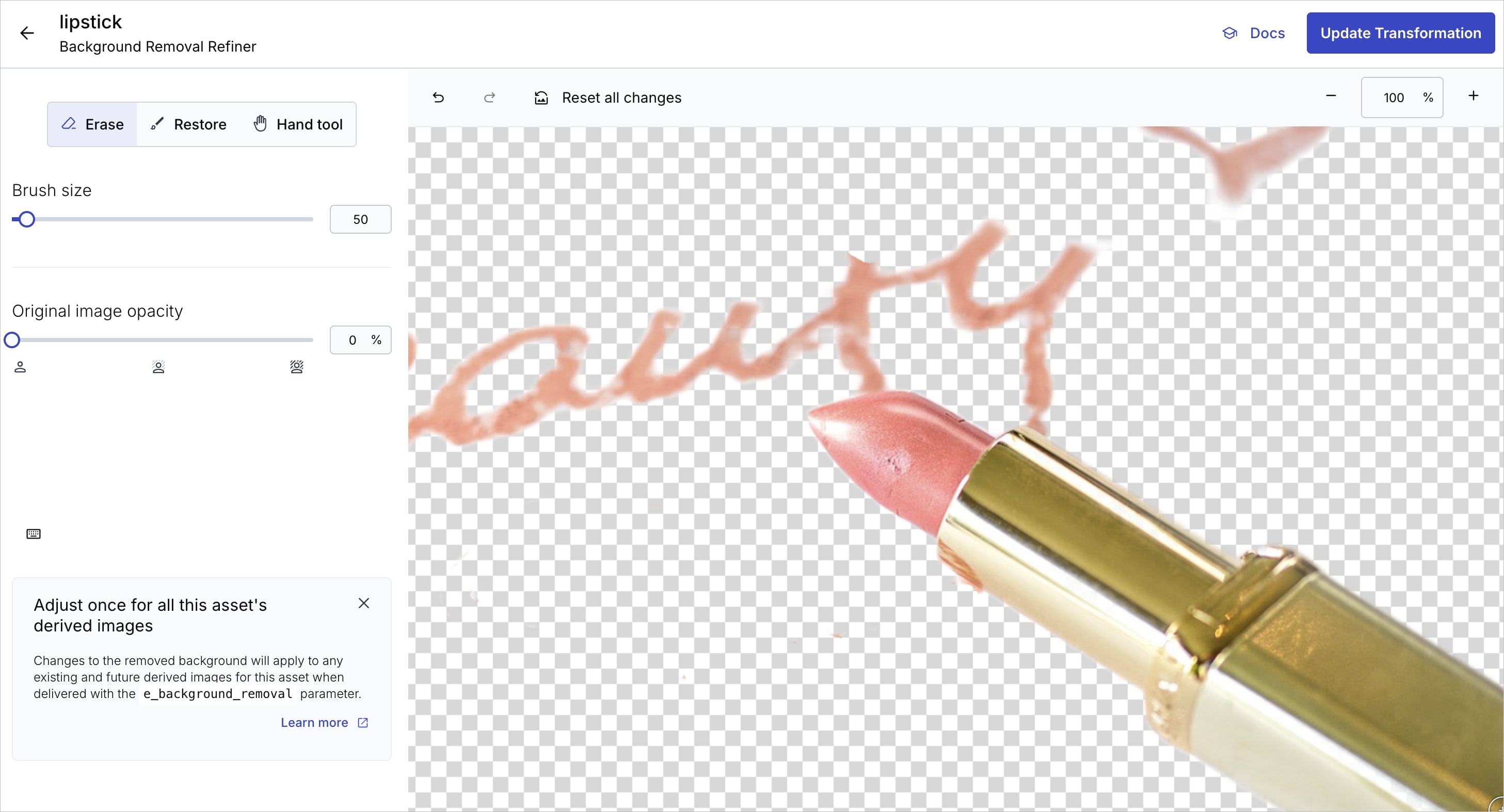Click the zoom percentage input field
This screenshot has width=1504, height=812.
[x=1394, y=98]
